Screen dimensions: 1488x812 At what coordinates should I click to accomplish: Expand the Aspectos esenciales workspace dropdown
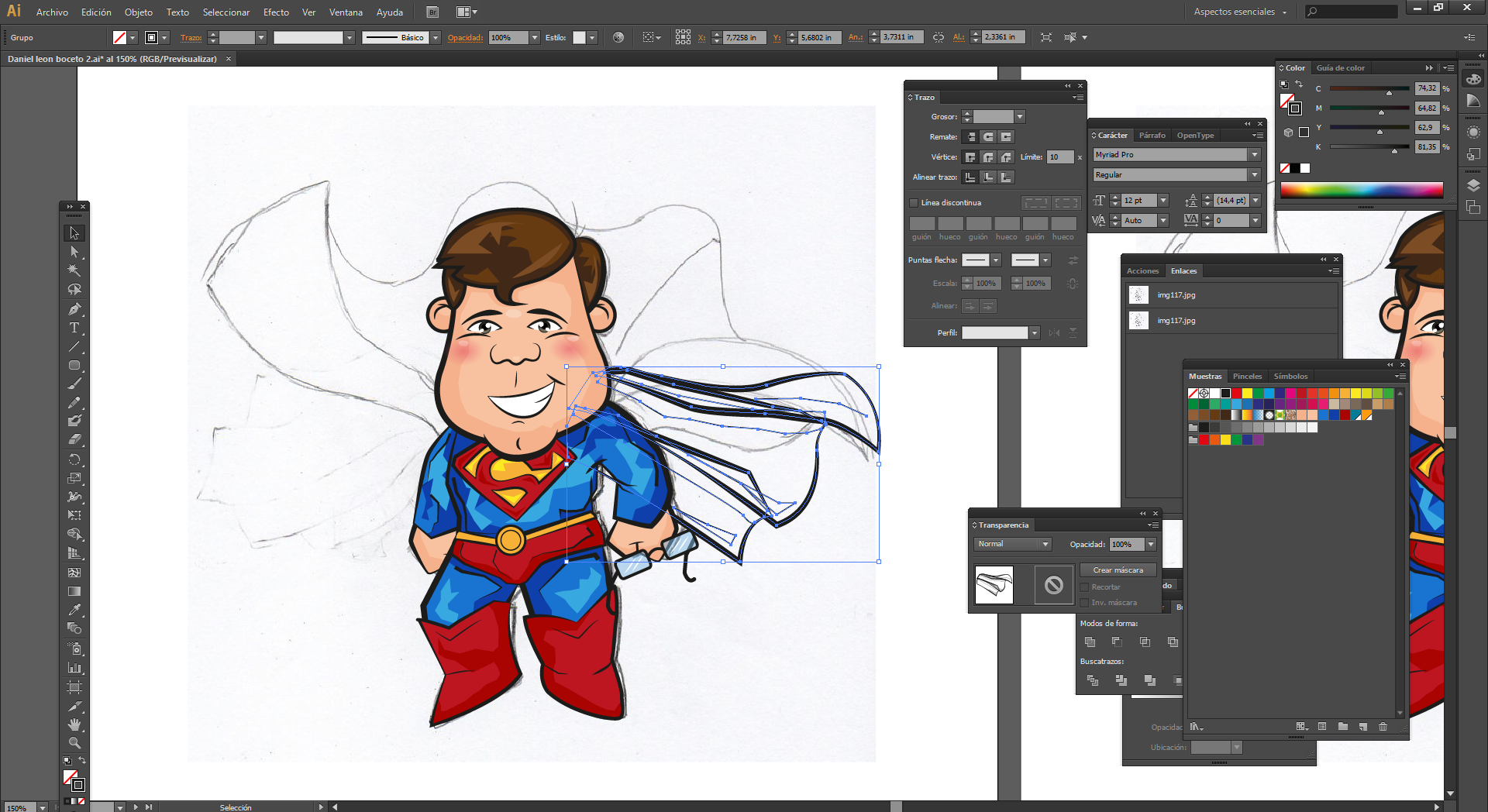tap(1240, 12)
